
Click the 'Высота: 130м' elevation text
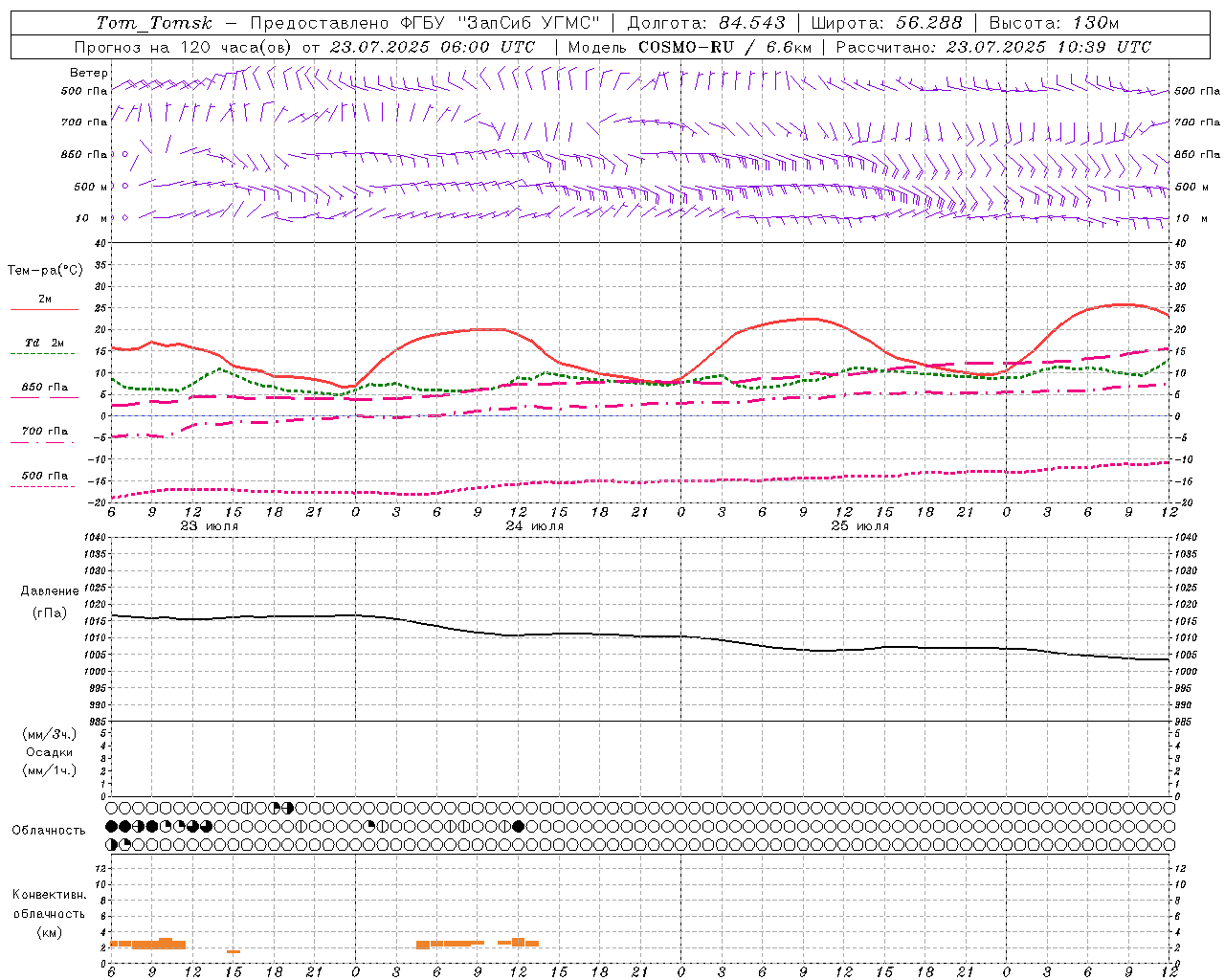point(1054,23)
